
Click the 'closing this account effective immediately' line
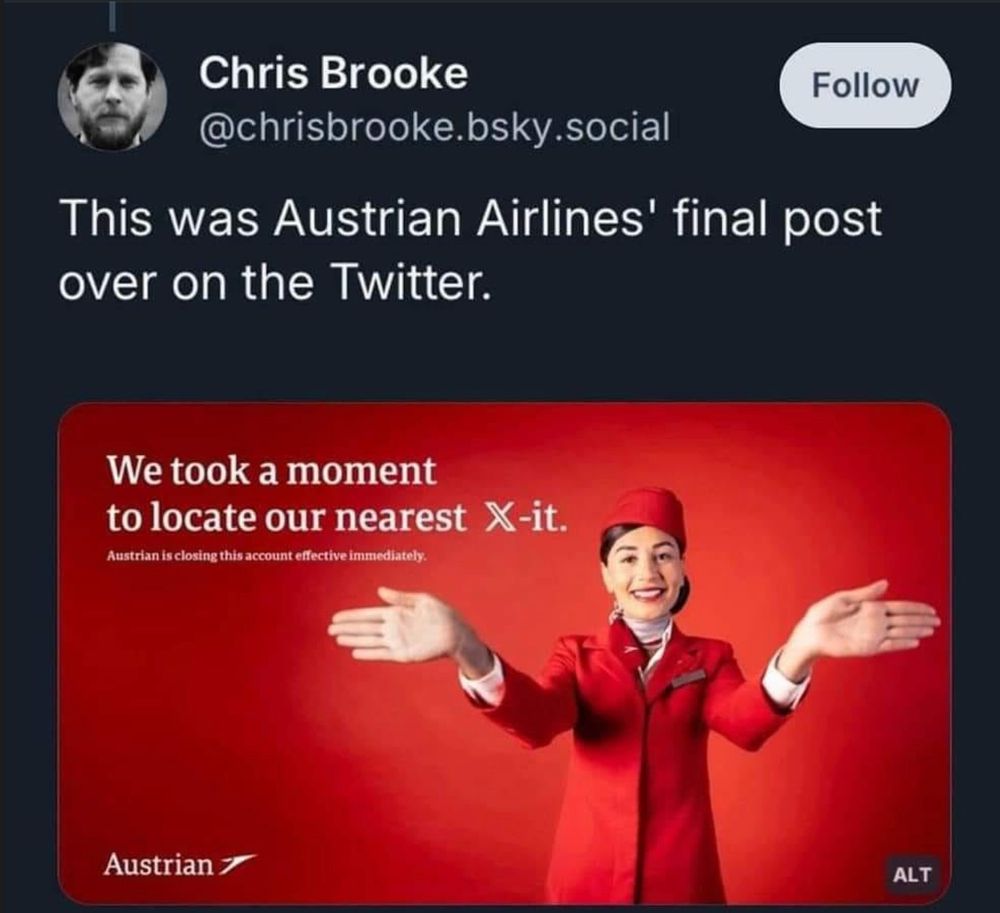coord(267,556)
